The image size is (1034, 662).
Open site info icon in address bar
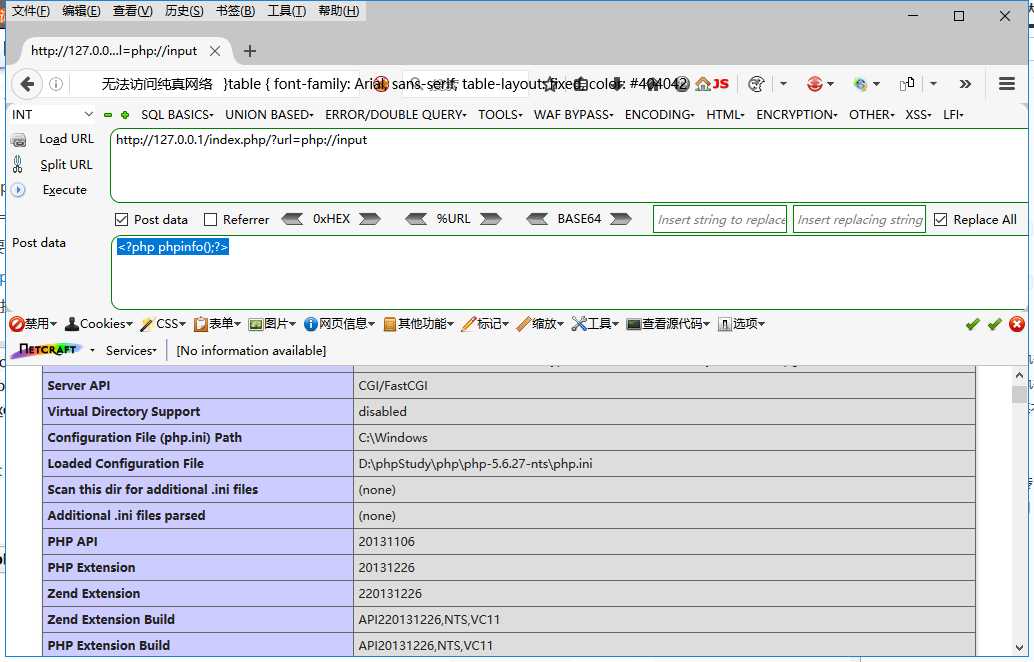point(56,84)
